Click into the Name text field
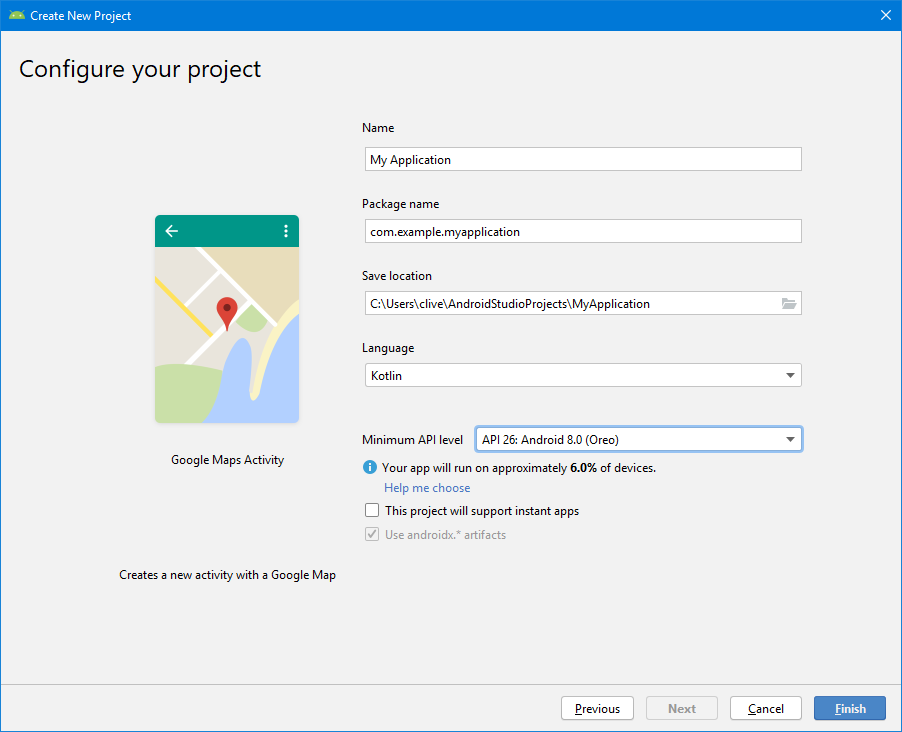Image resolution: width=902 pixels, height=732 pixels. pyautogui.click(x=581, y=160)
